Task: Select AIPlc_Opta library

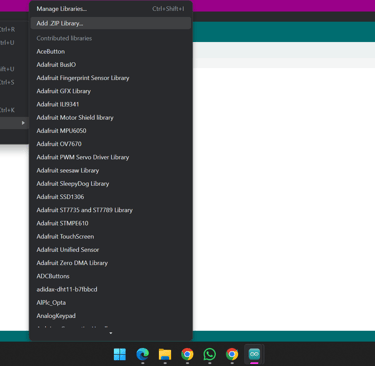Action: click(111, 303)
